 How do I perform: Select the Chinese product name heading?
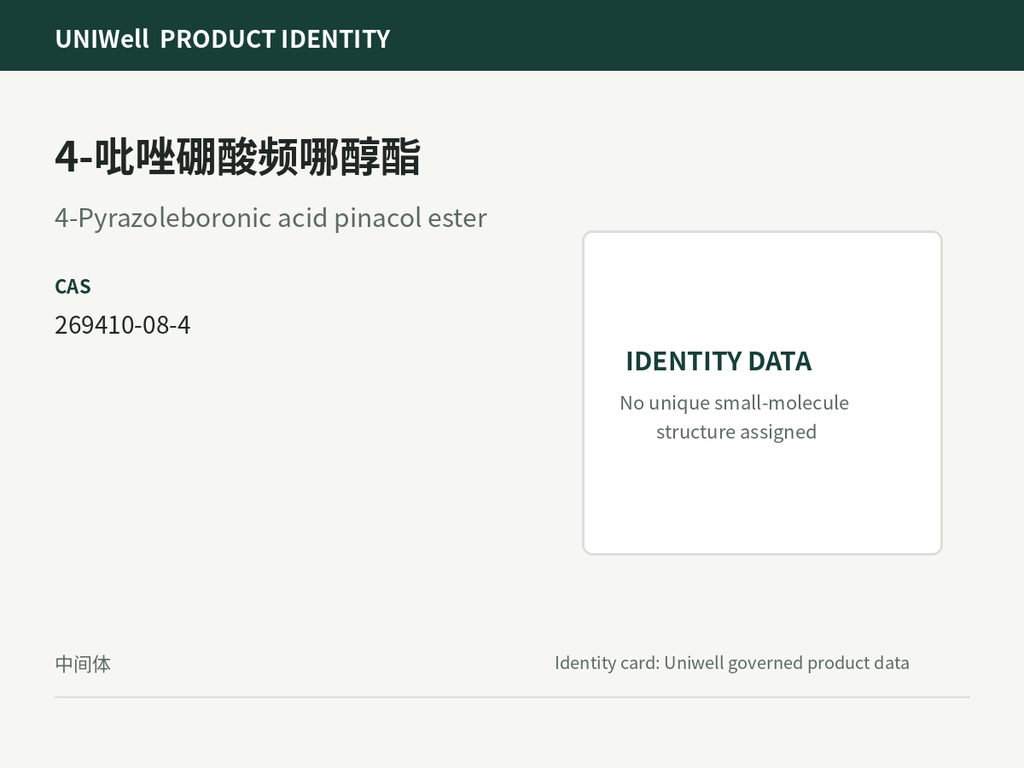238,157
